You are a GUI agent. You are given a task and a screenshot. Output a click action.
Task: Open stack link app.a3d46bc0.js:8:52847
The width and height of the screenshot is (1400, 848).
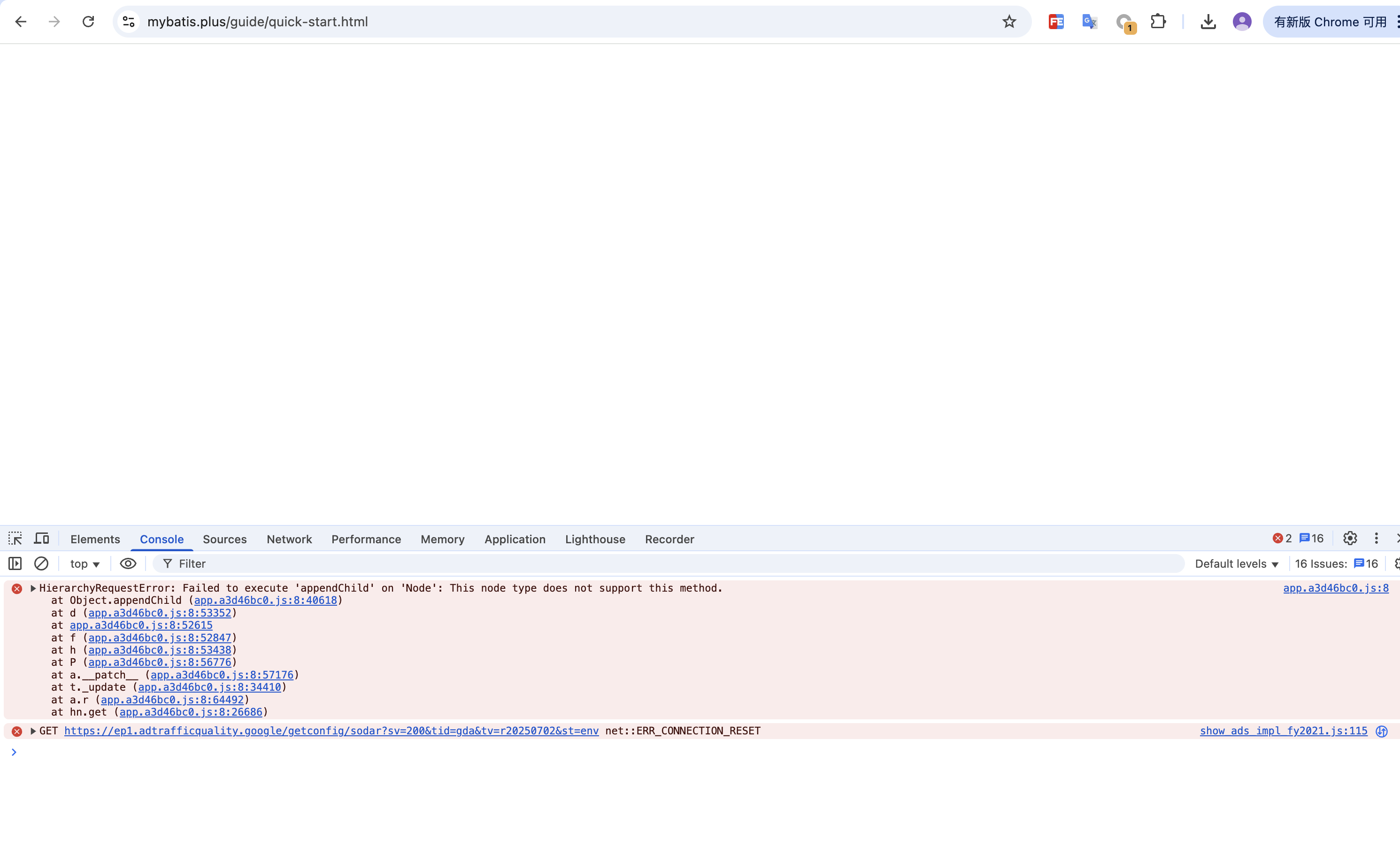160,638
